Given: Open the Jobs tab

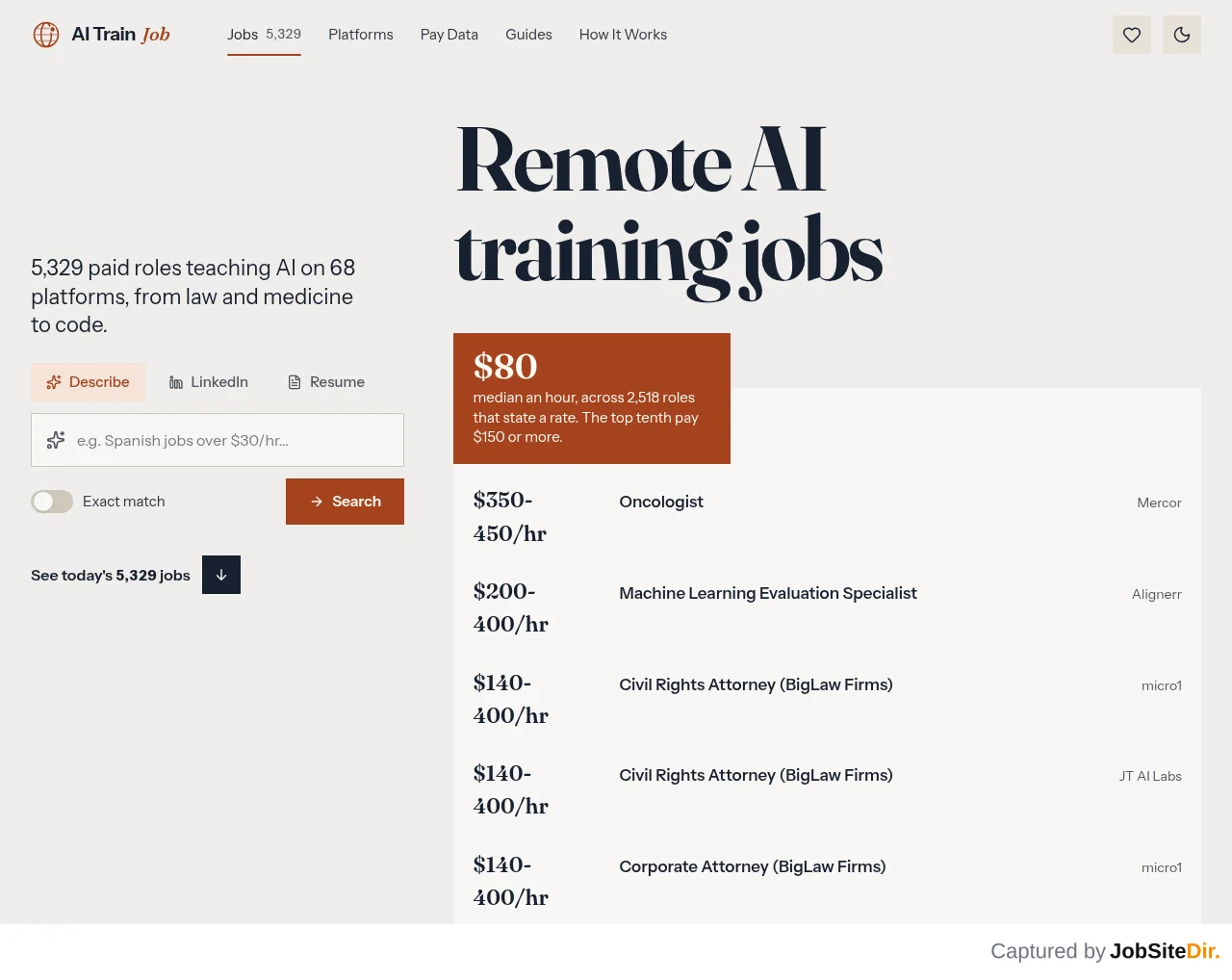Looking at the screenshot, I should click(264, 35).
